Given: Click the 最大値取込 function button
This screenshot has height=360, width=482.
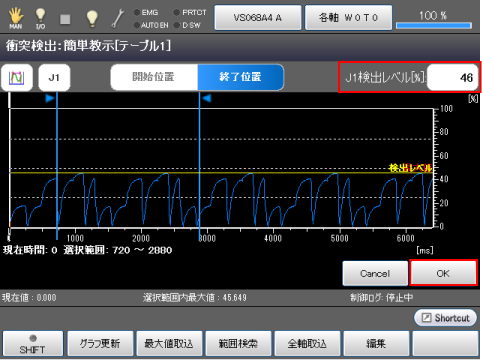Looking at the screenshot, I should point(169,344).
